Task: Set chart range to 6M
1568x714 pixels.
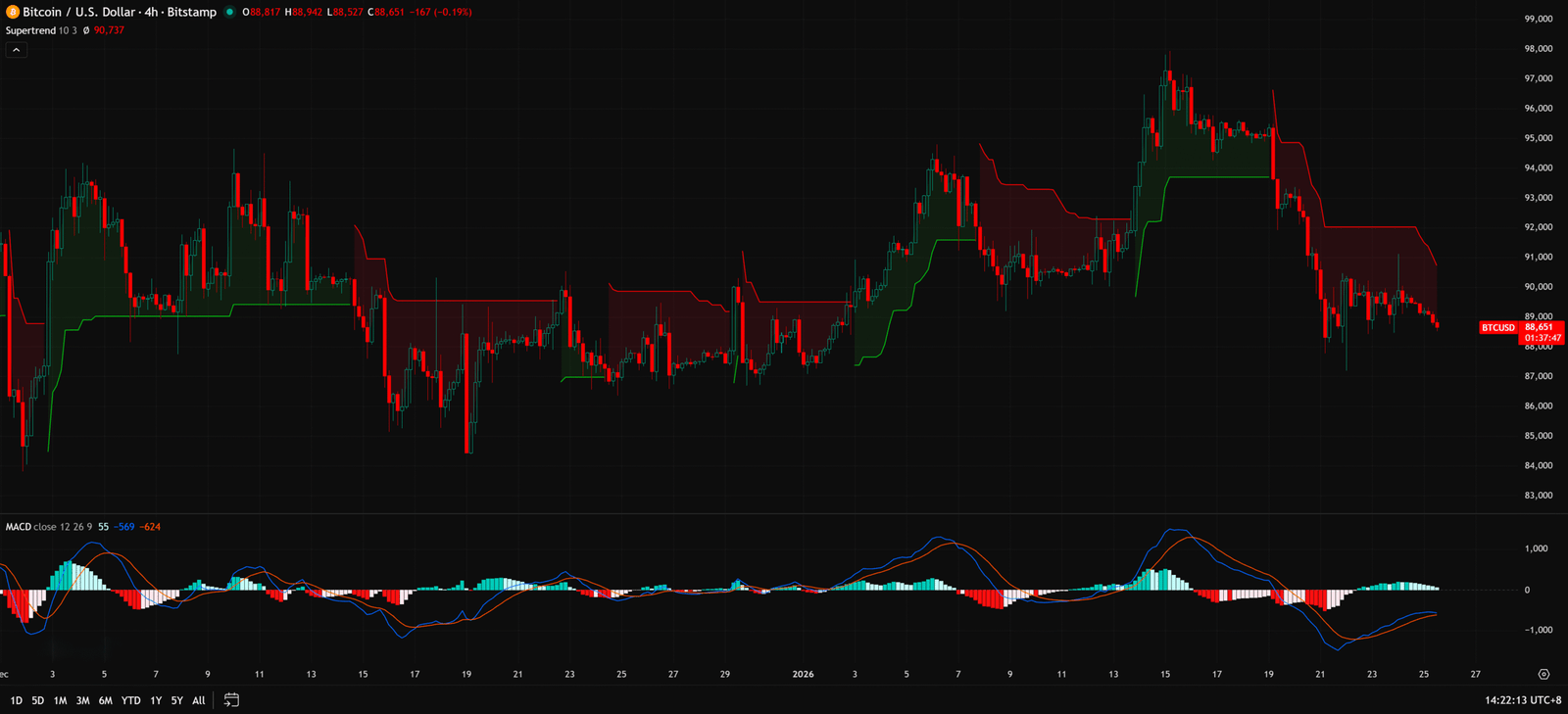Action: (105, 700)
